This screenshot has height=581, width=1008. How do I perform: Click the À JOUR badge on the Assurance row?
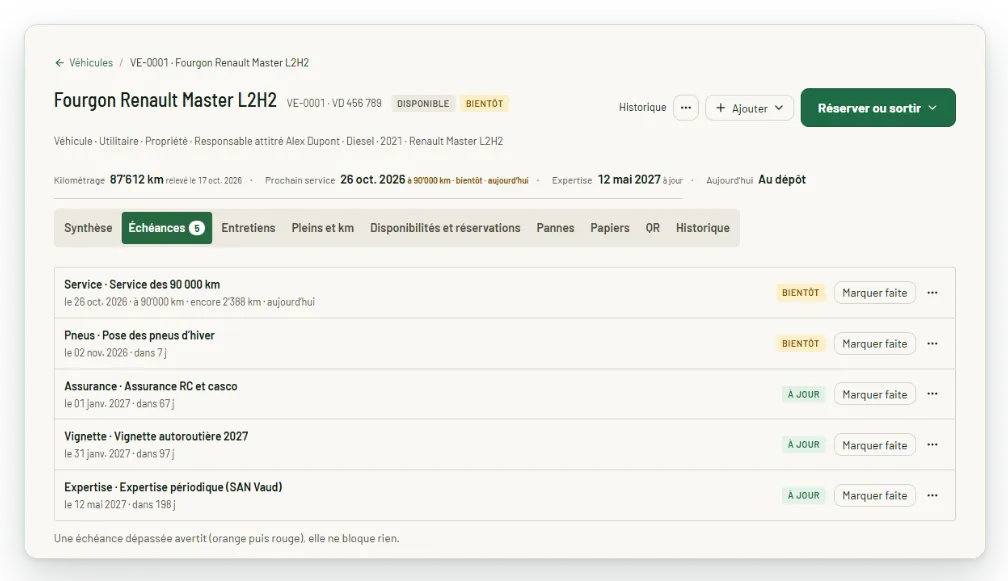[x=804, y=395]
